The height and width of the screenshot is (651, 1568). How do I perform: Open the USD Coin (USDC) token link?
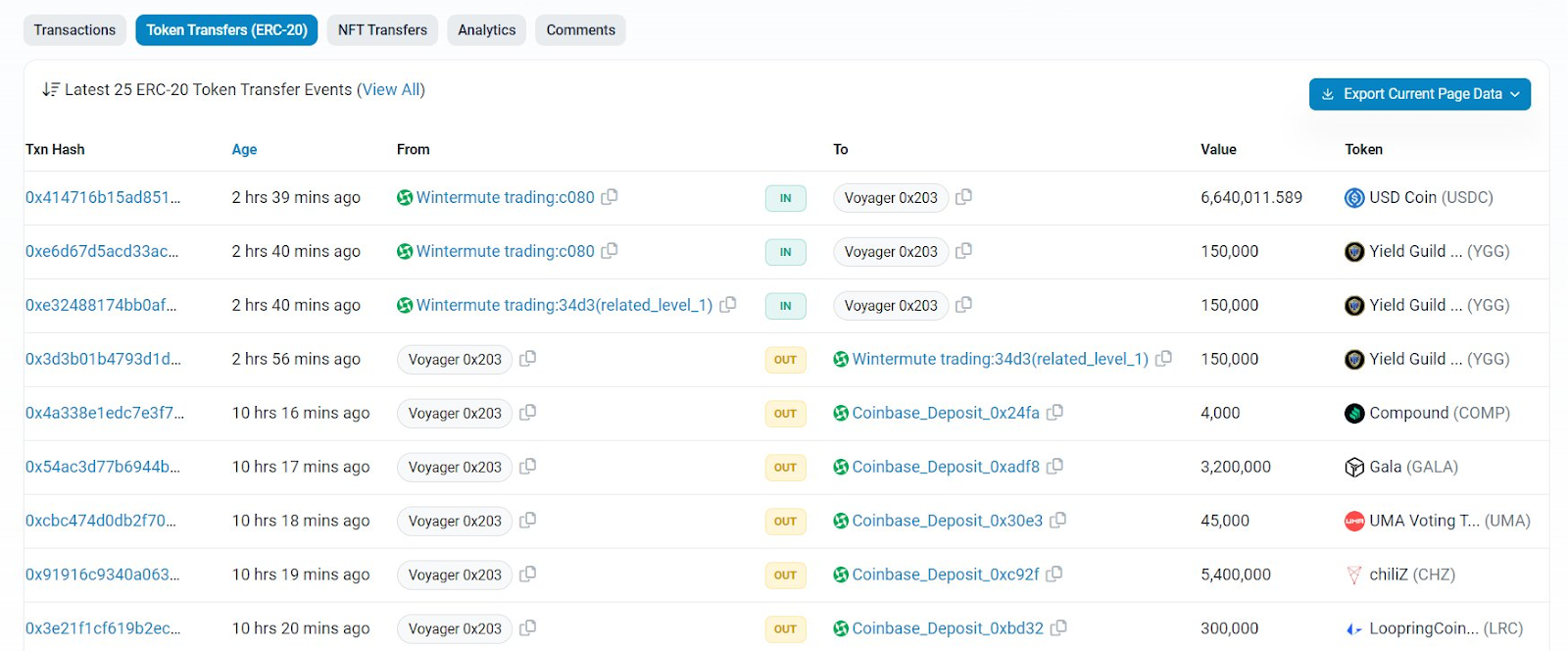[x=1431, y=197]
